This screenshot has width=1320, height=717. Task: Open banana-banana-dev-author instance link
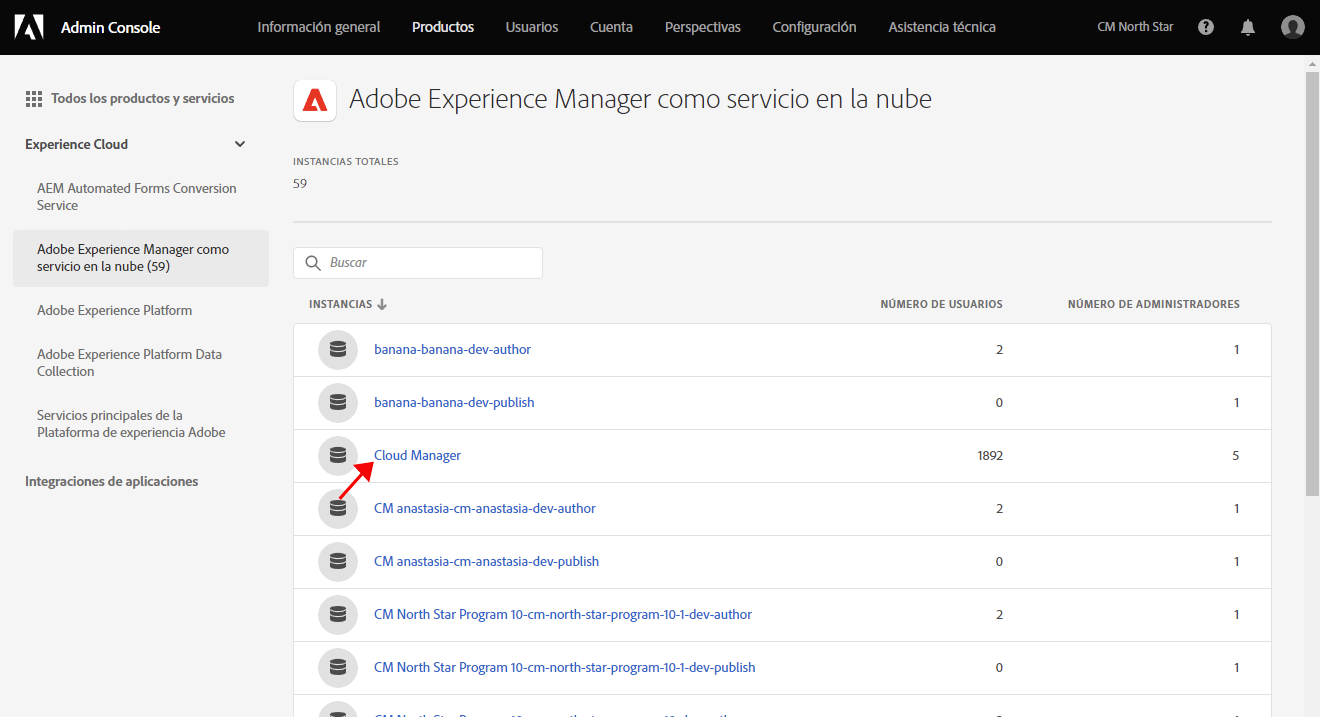click(452, 350)
